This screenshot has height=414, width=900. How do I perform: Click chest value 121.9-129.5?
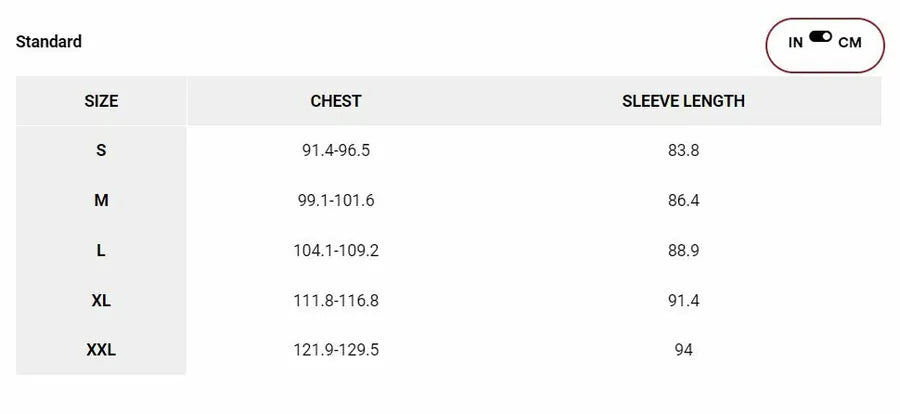pyautogui.click(x=336, y=350)
